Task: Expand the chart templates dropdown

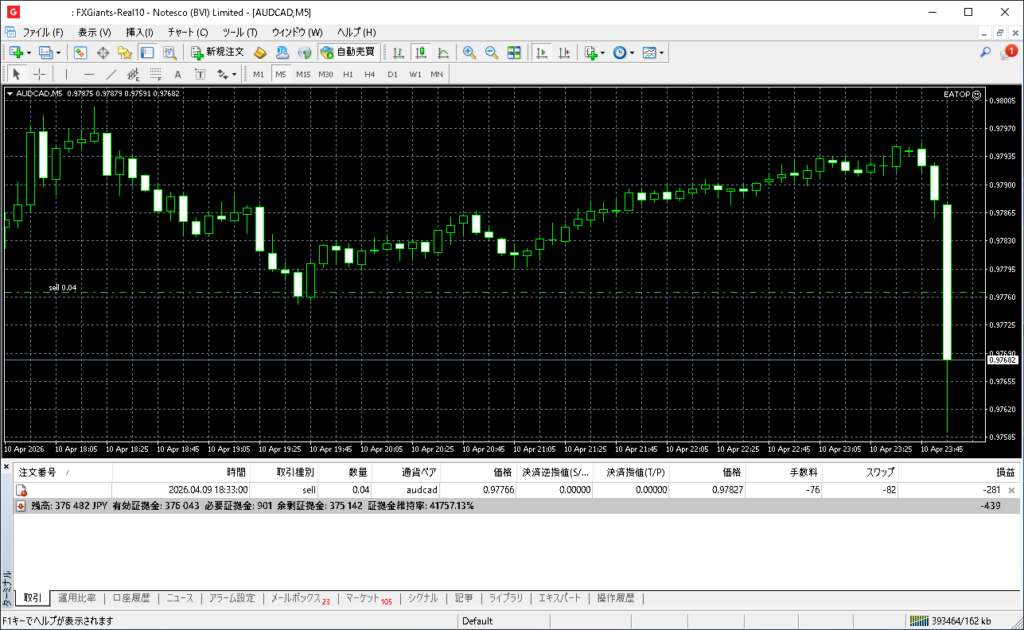Action: (661, 52)
